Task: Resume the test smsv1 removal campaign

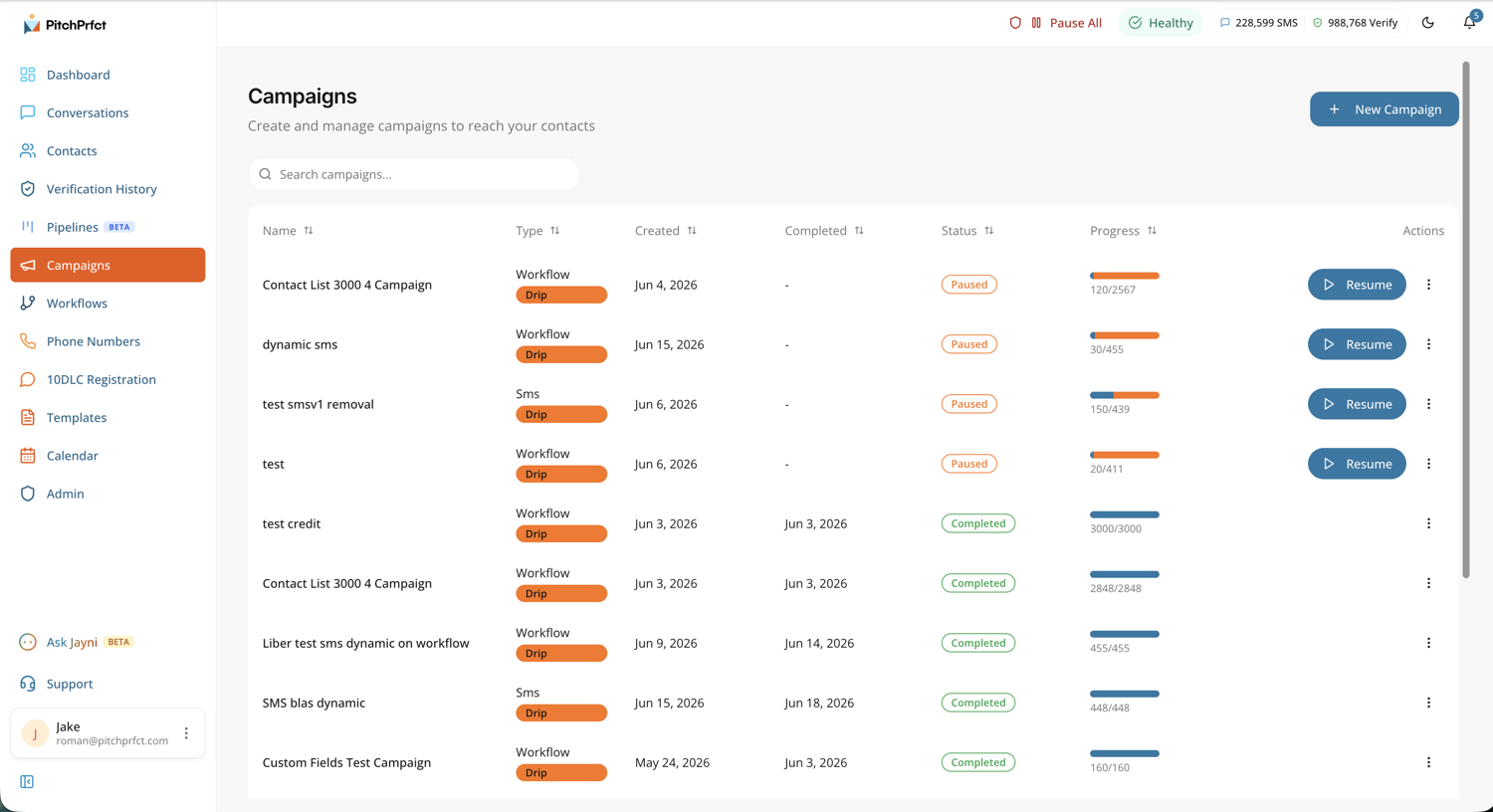Action: point(1357,404)
